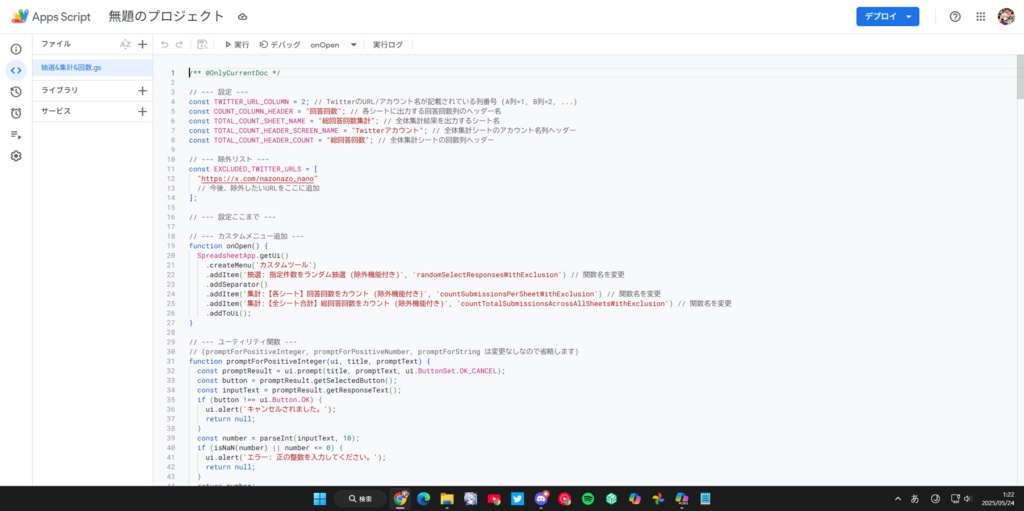1024x511 pixels.
Task: Open the onOpen function selector dropdown
Action: coord(334,44)
